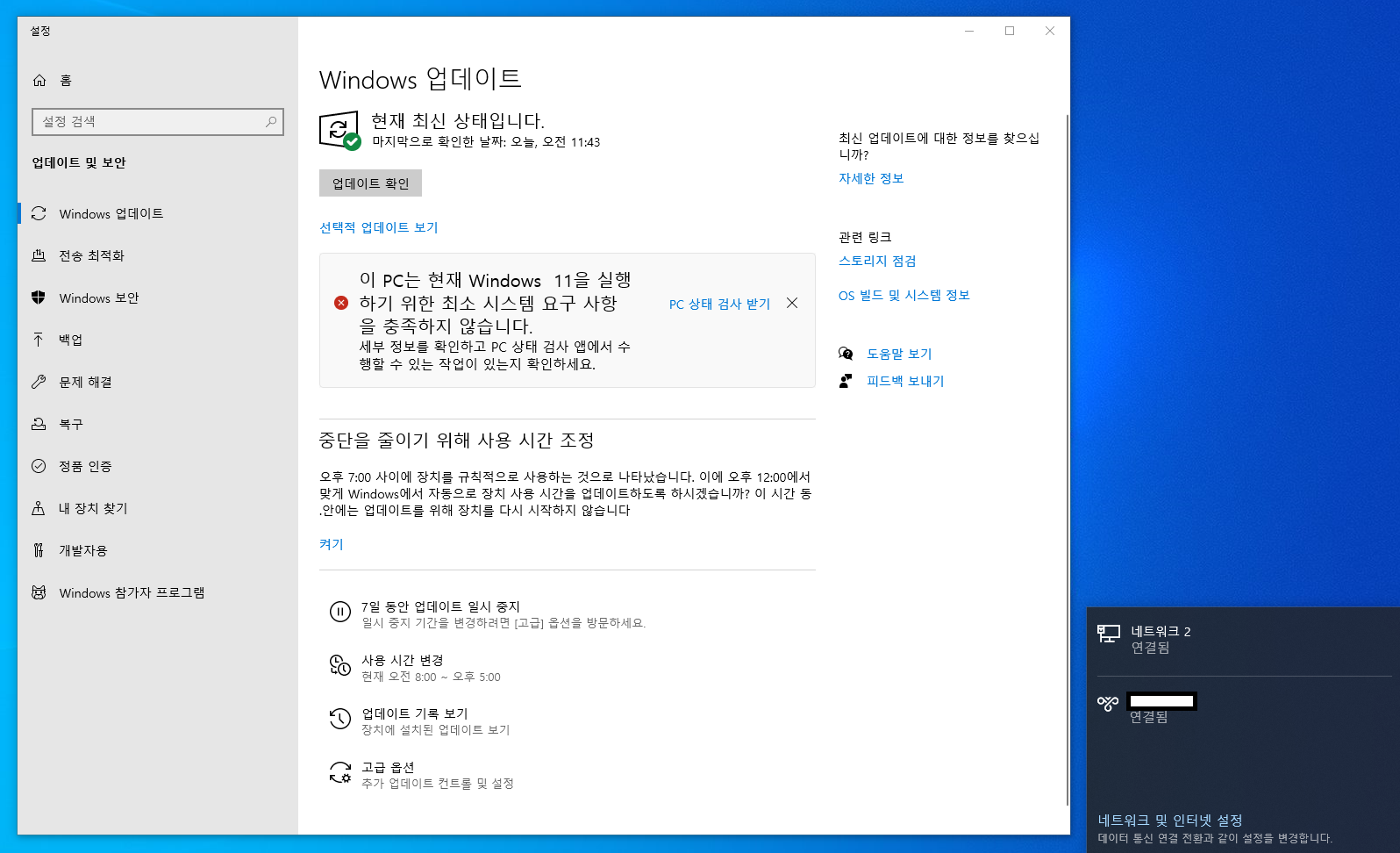This screenshot has width=1400, height=853.
Task: Click the pause icon for 7일 동안 업데이트 일시 중지
Action: point(340,612)
